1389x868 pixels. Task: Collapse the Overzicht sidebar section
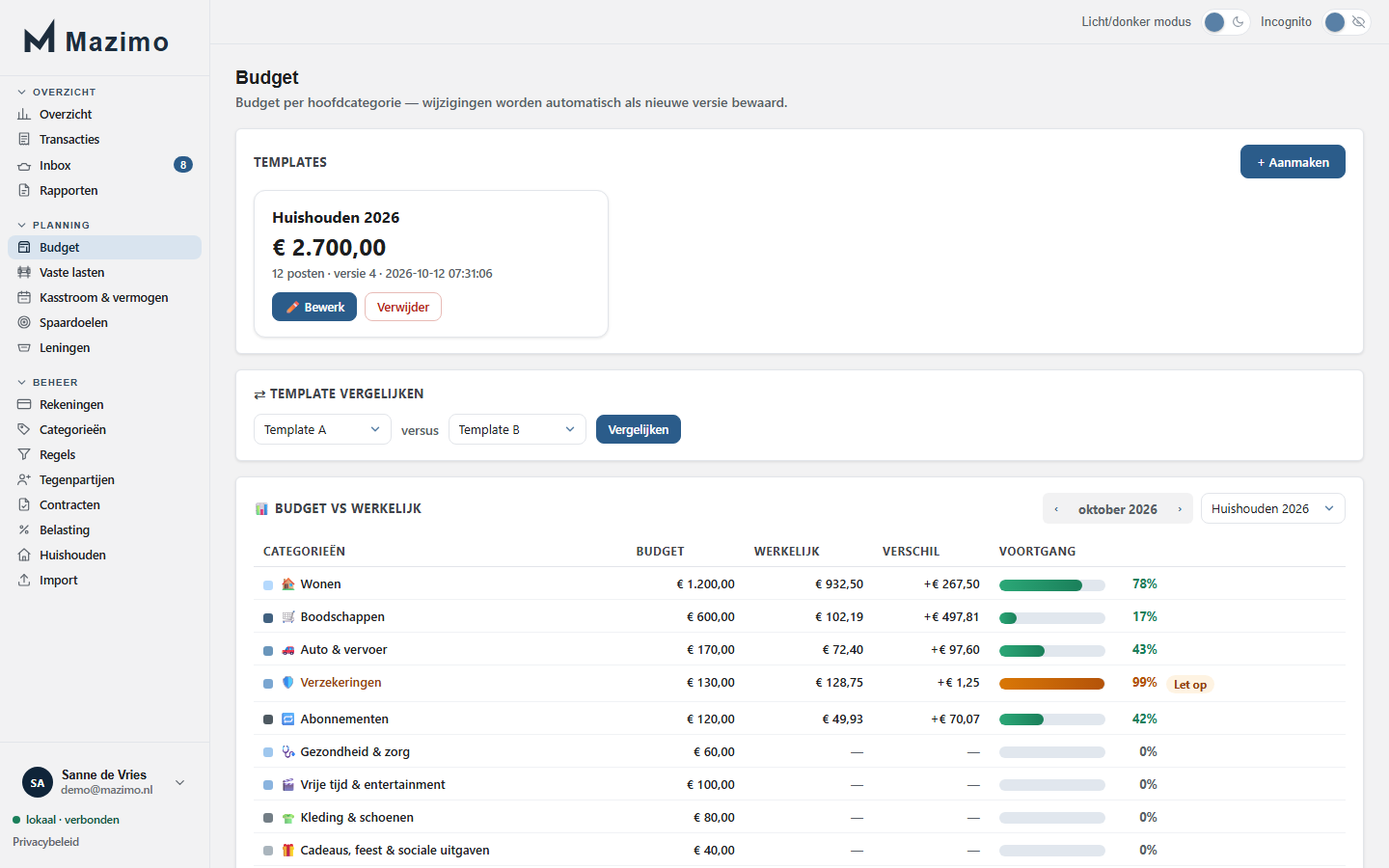click(57, 92)
